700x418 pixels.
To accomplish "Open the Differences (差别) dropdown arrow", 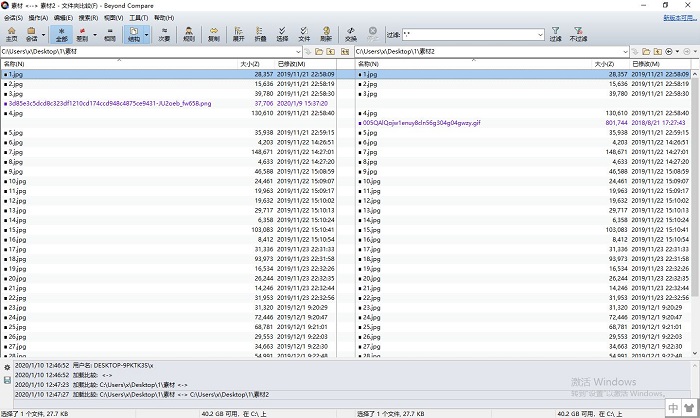I will tap(95, 34).
